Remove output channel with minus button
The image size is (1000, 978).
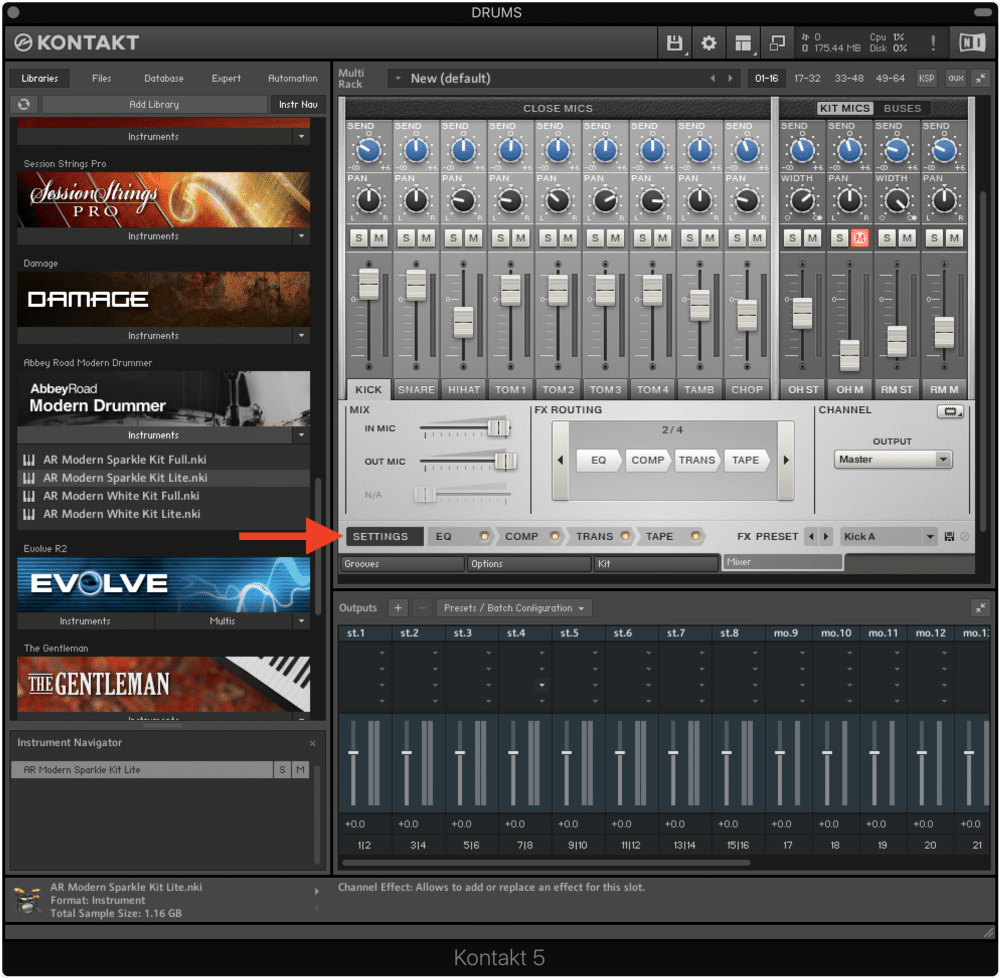422,608
